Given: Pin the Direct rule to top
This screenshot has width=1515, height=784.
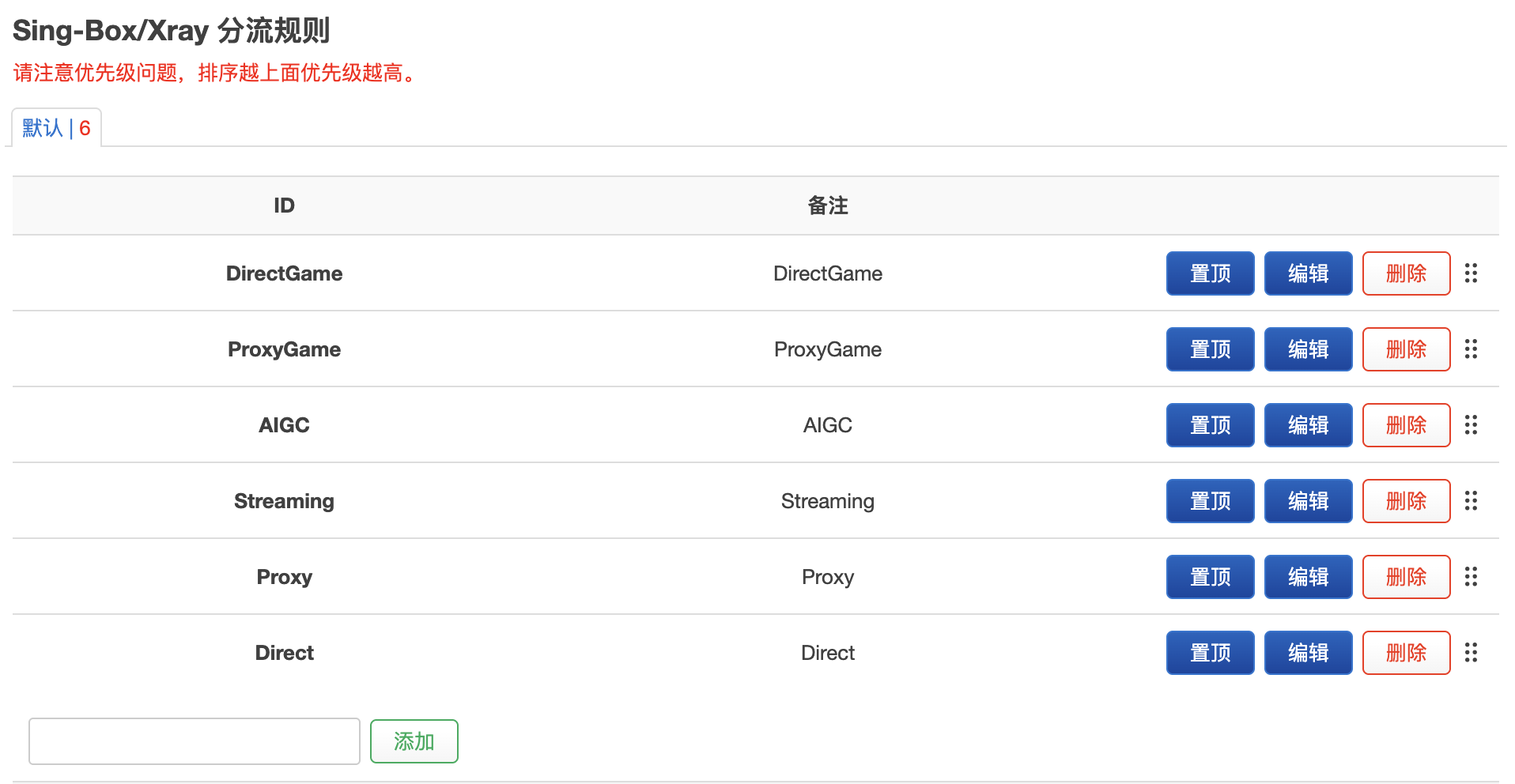Looking at the screenshot, I should point(1210,653).
